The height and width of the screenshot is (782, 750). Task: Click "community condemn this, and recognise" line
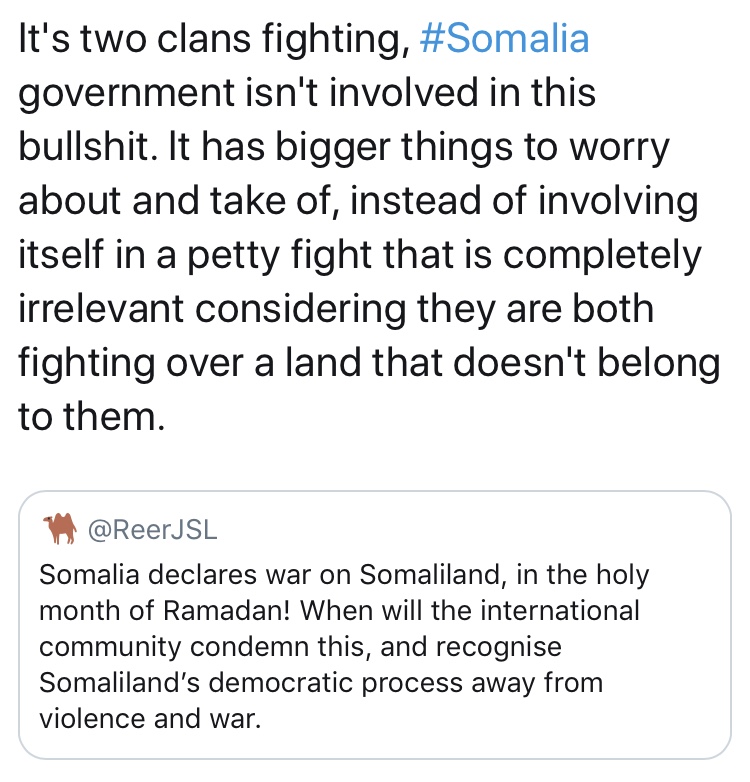pyautogui.click(x=300, y=647)
